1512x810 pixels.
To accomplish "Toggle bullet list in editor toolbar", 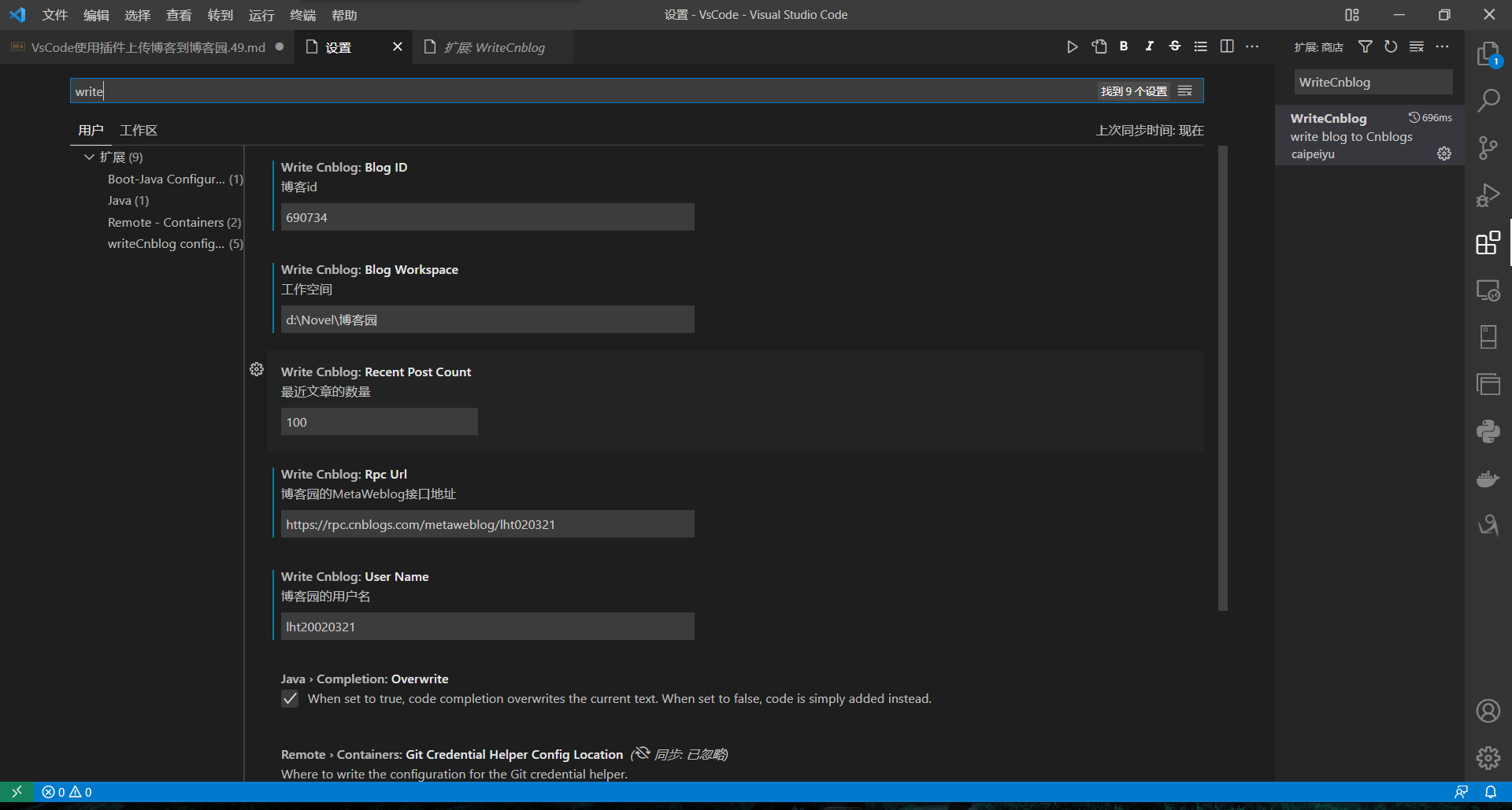I will coord(1200,46).
